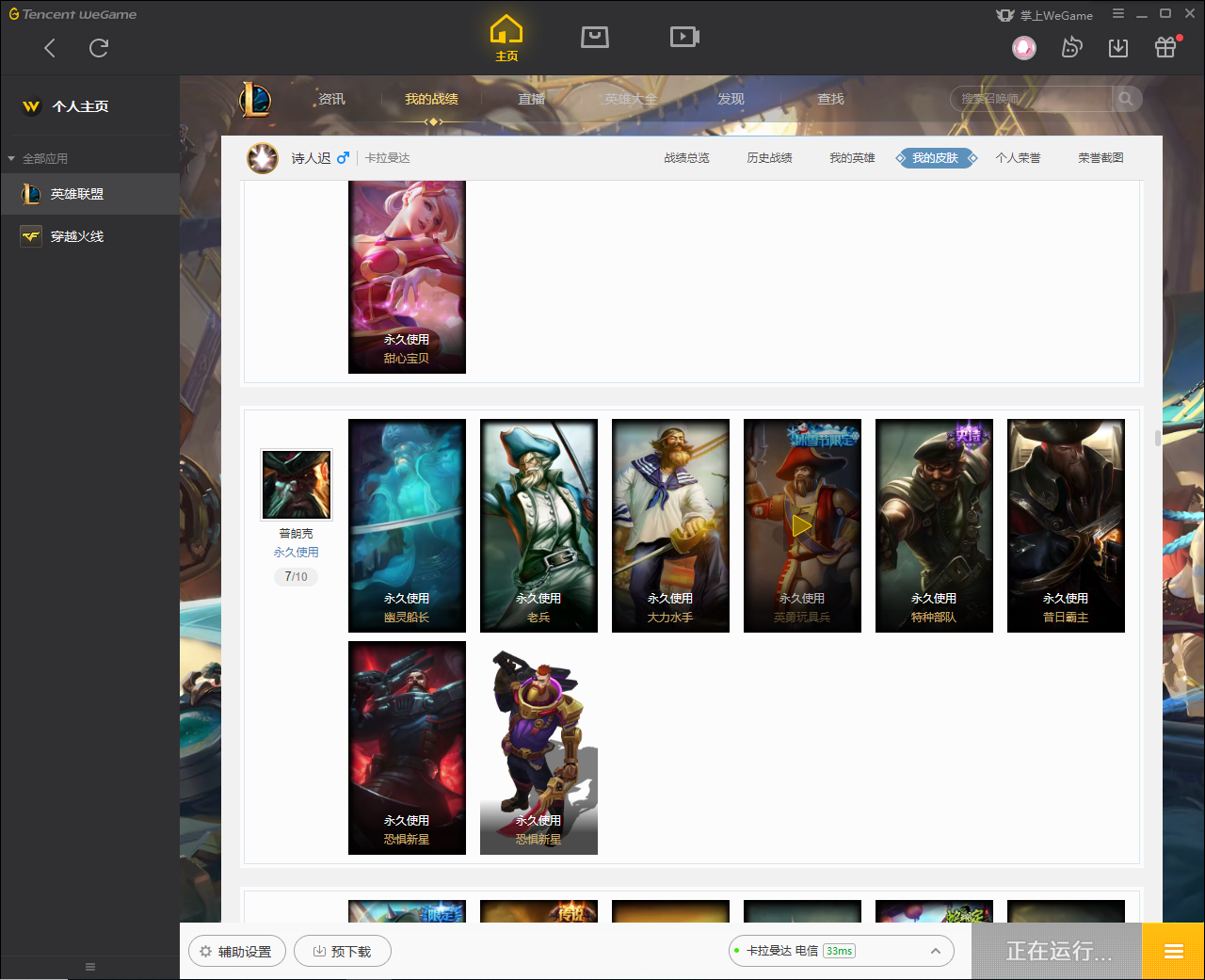Click the League of Legends logo

tap(255, 99)
